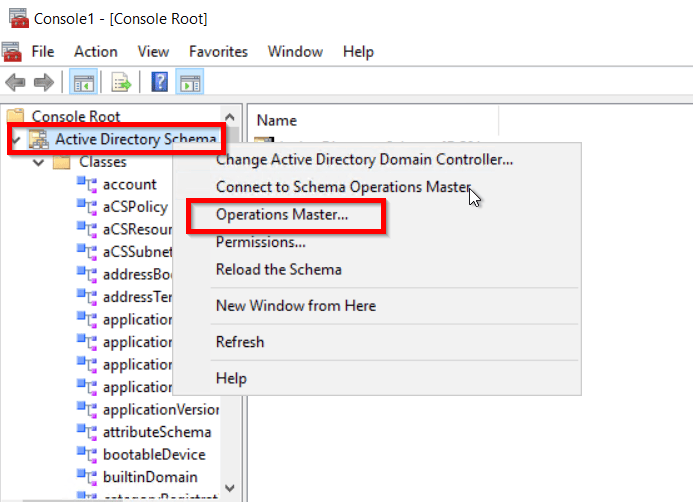Select the account class

click(x=129, y=184)
